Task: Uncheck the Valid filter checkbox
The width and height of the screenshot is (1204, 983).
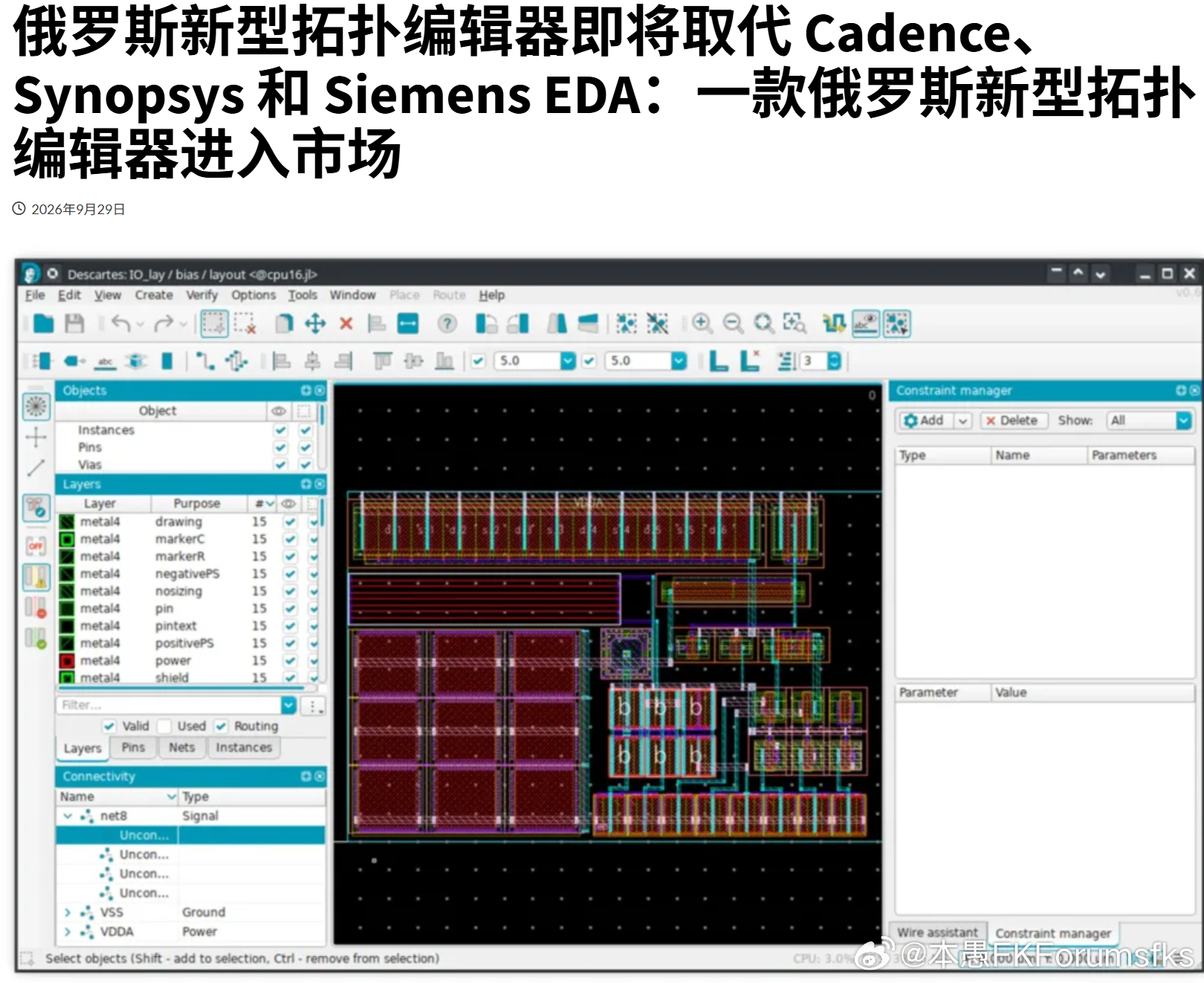Action: (110, 726)
